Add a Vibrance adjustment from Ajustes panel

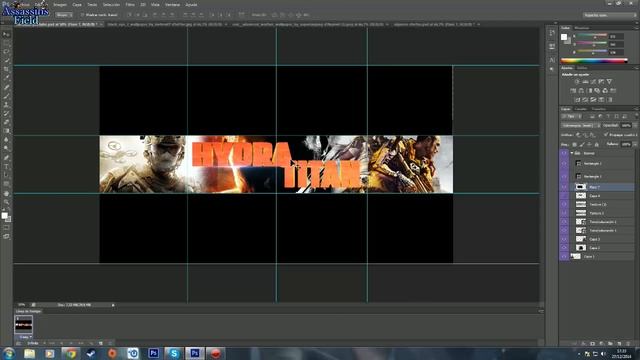pos(609,82)
